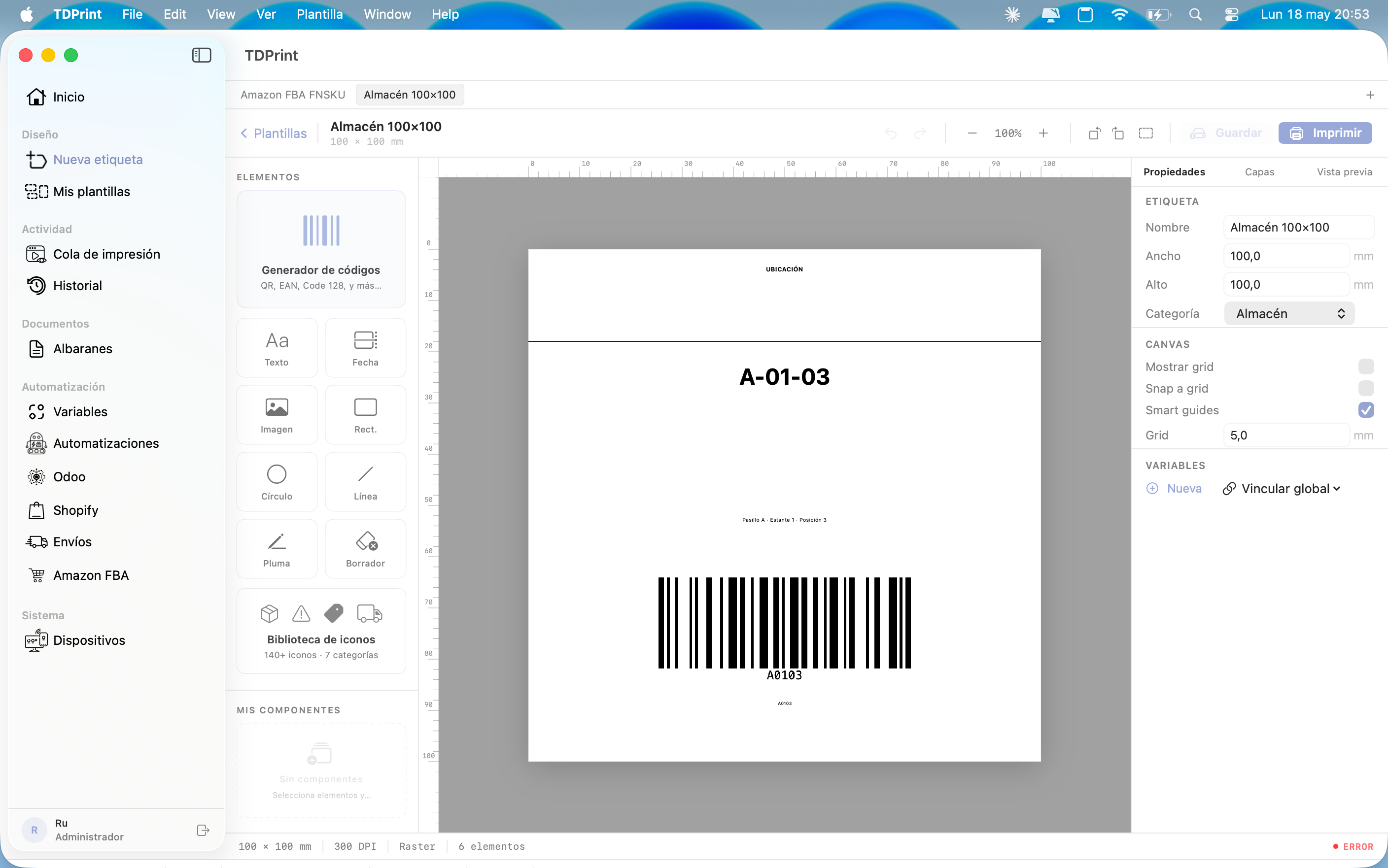Open the Plantilla menu
This screenshot has height=868, width=1388.
tap(319, 14)
